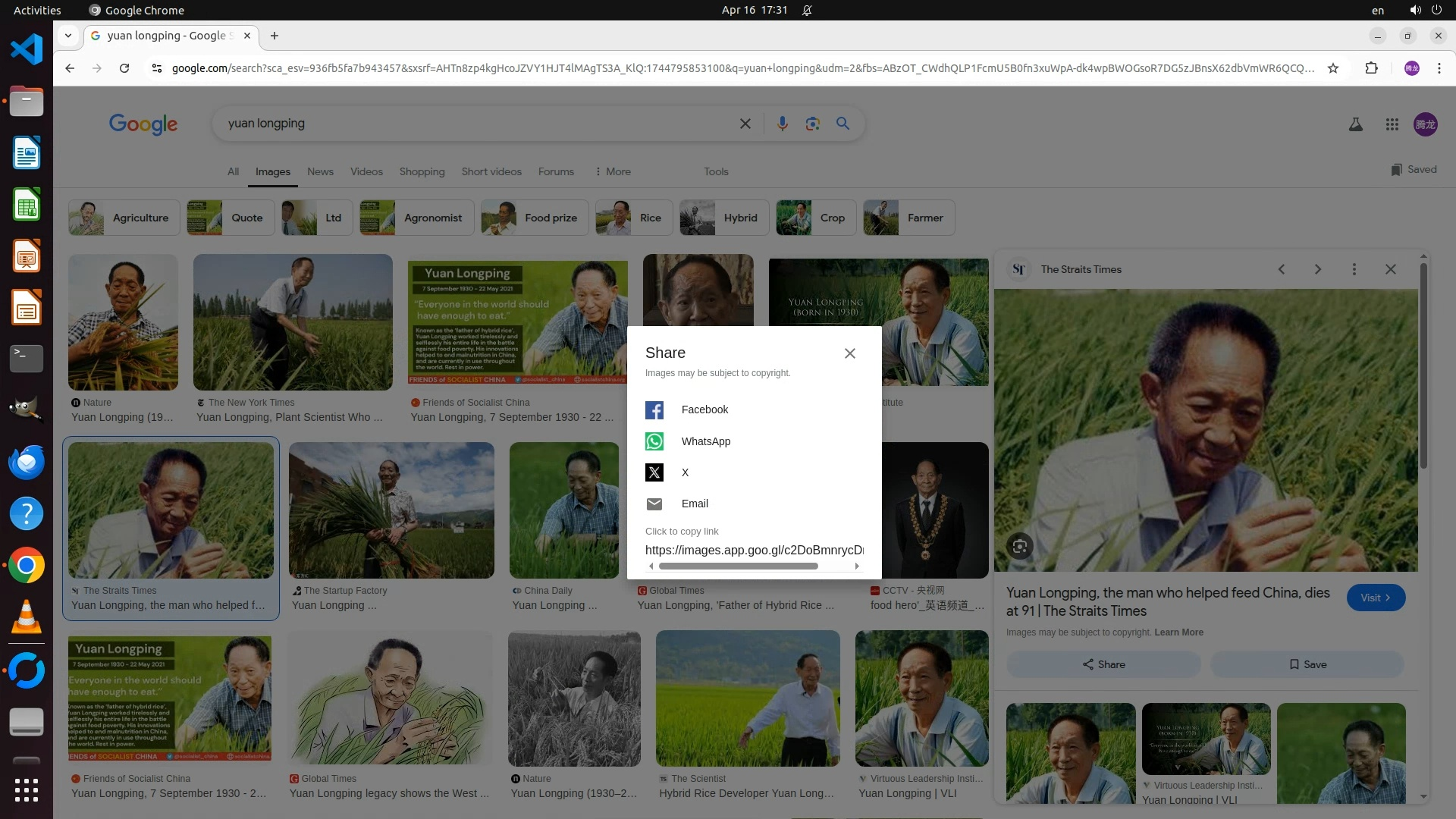This screenshot has width=1456, height=819.
Task: Open the Google apps grid
Action: coord(1392,124)
